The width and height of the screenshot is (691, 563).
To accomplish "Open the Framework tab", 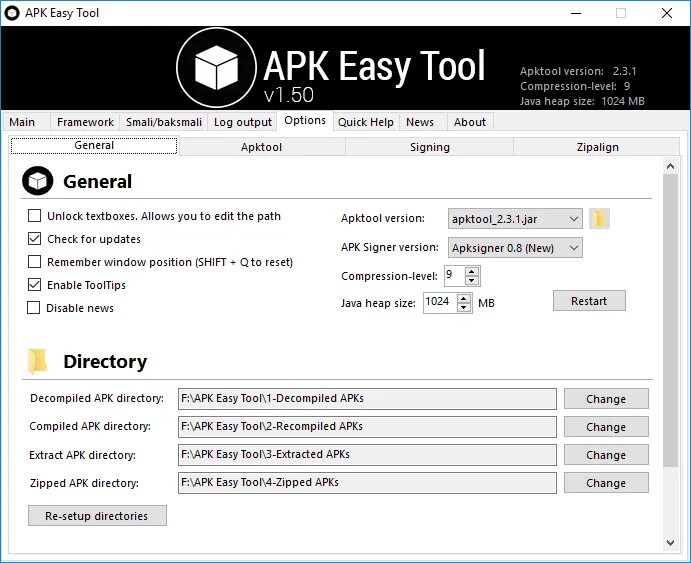I will point(85,122).
